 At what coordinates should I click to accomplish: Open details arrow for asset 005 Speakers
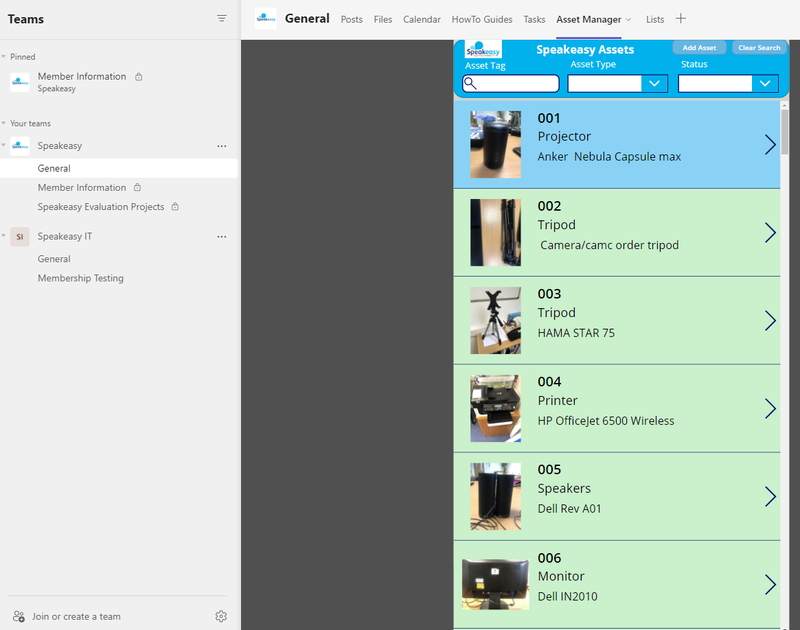coord(770,496)
